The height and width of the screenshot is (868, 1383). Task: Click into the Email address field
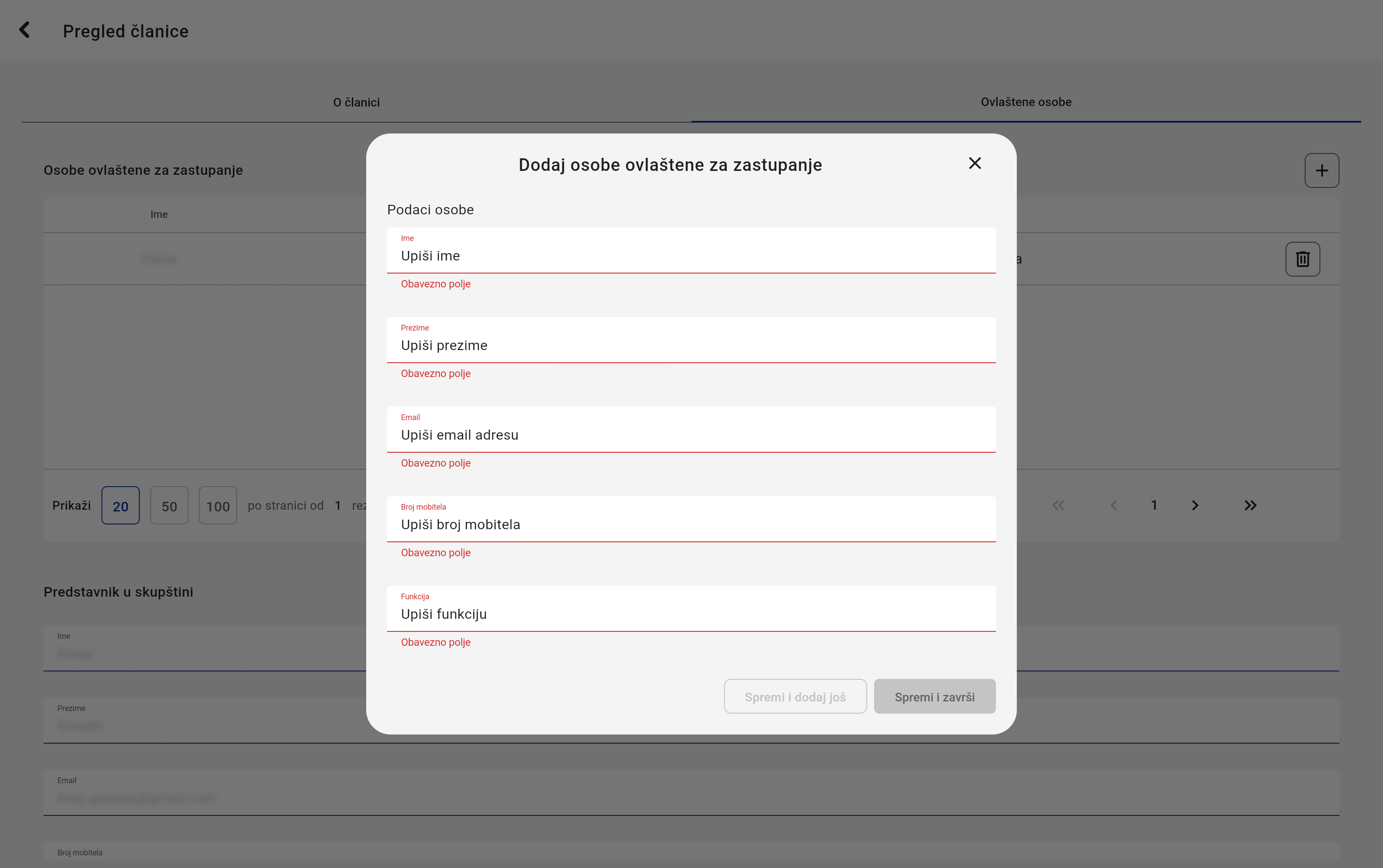point(691,435)
